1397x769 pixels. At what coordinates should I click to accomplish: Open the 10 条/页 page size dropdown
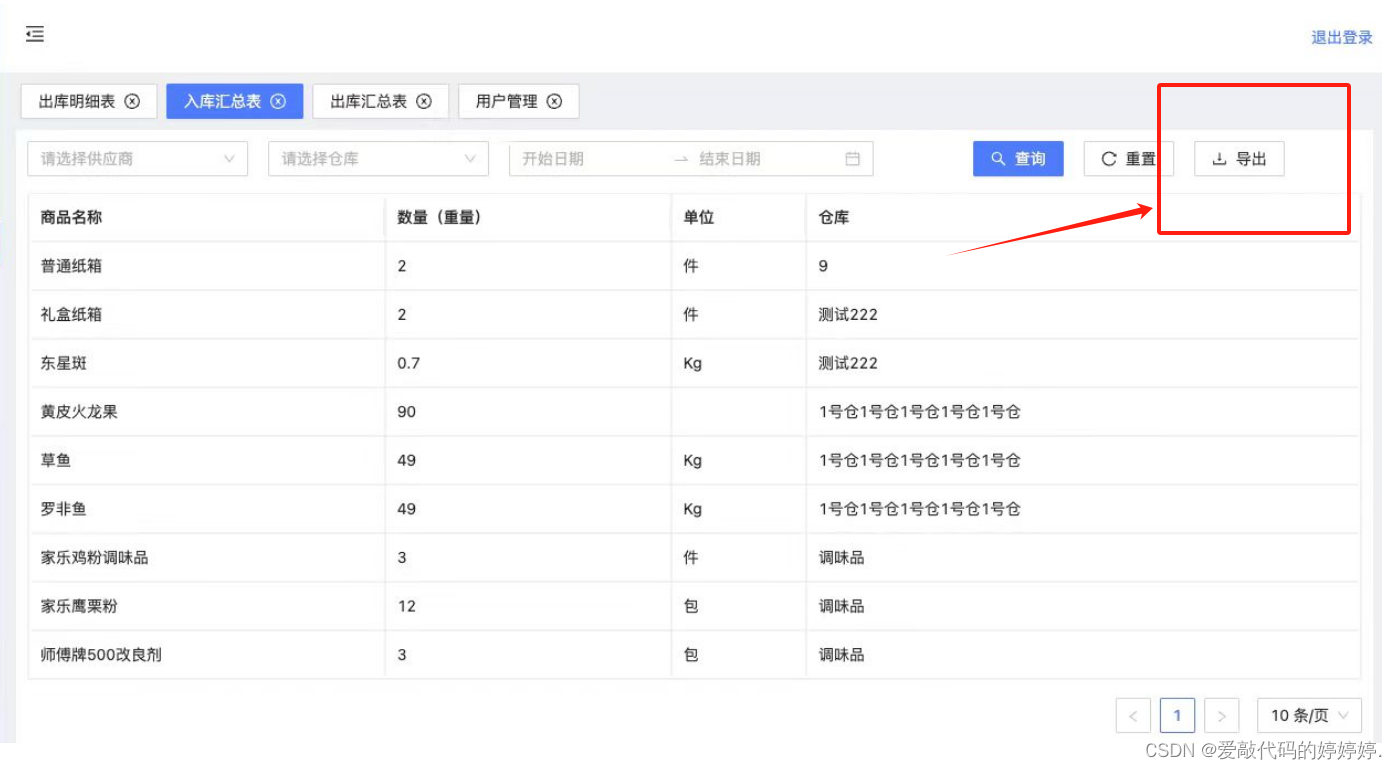point(1308,715)
